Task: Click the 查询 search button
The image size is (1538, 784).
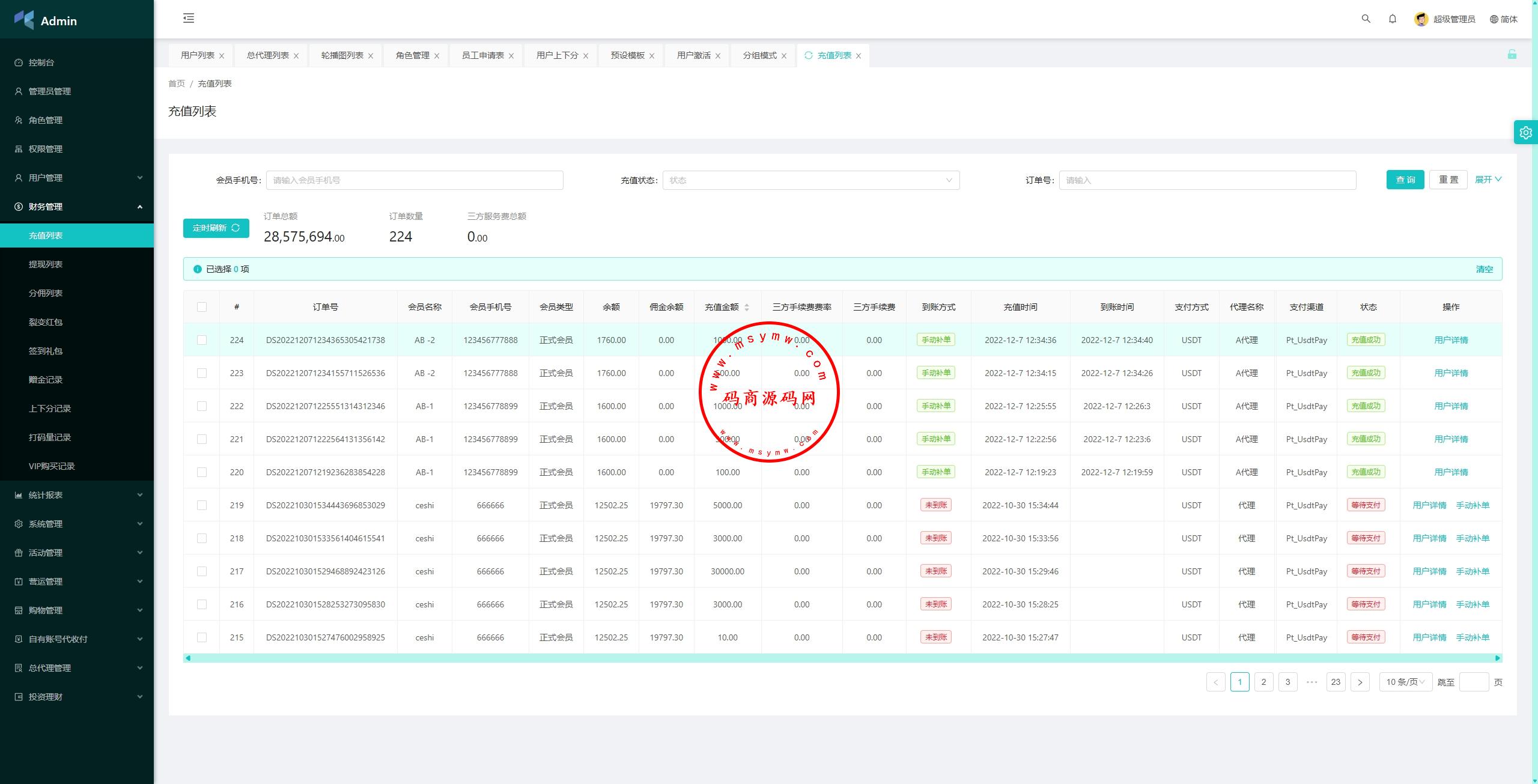Action: click(1405, 180)
